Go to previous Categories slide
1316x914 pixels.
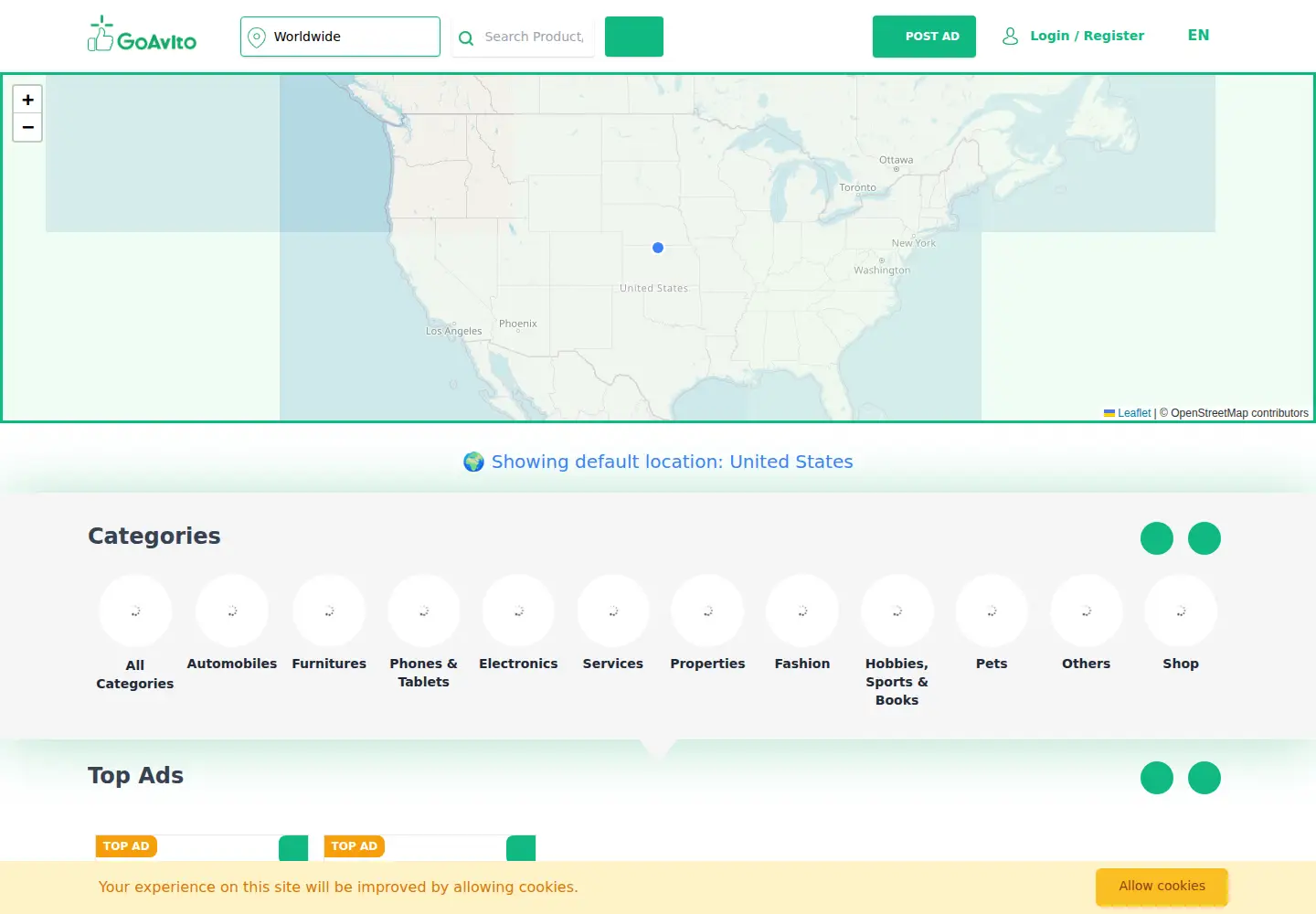(1157, 538)
